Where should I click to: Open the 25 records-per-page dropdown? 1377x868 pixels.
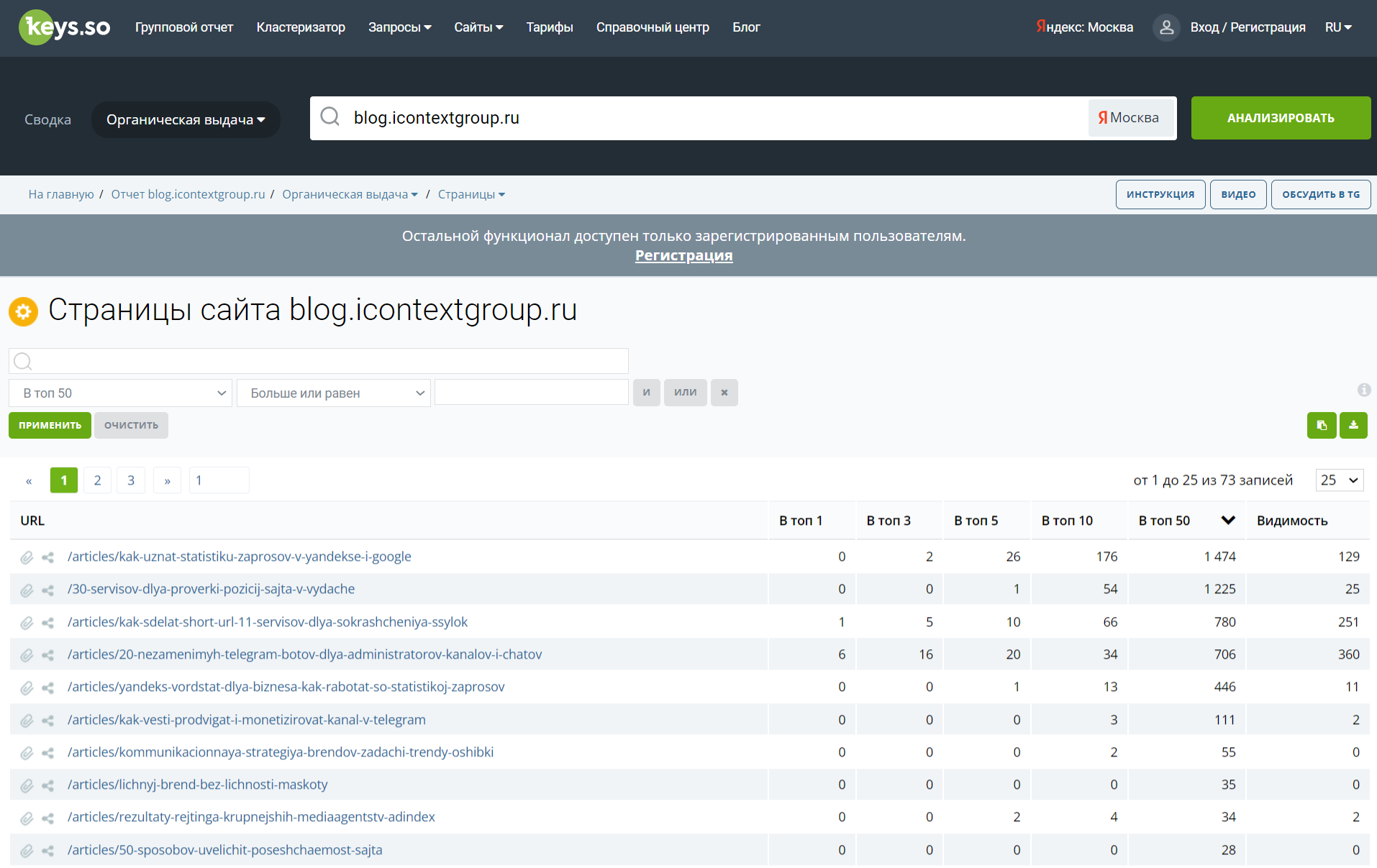1340,480
